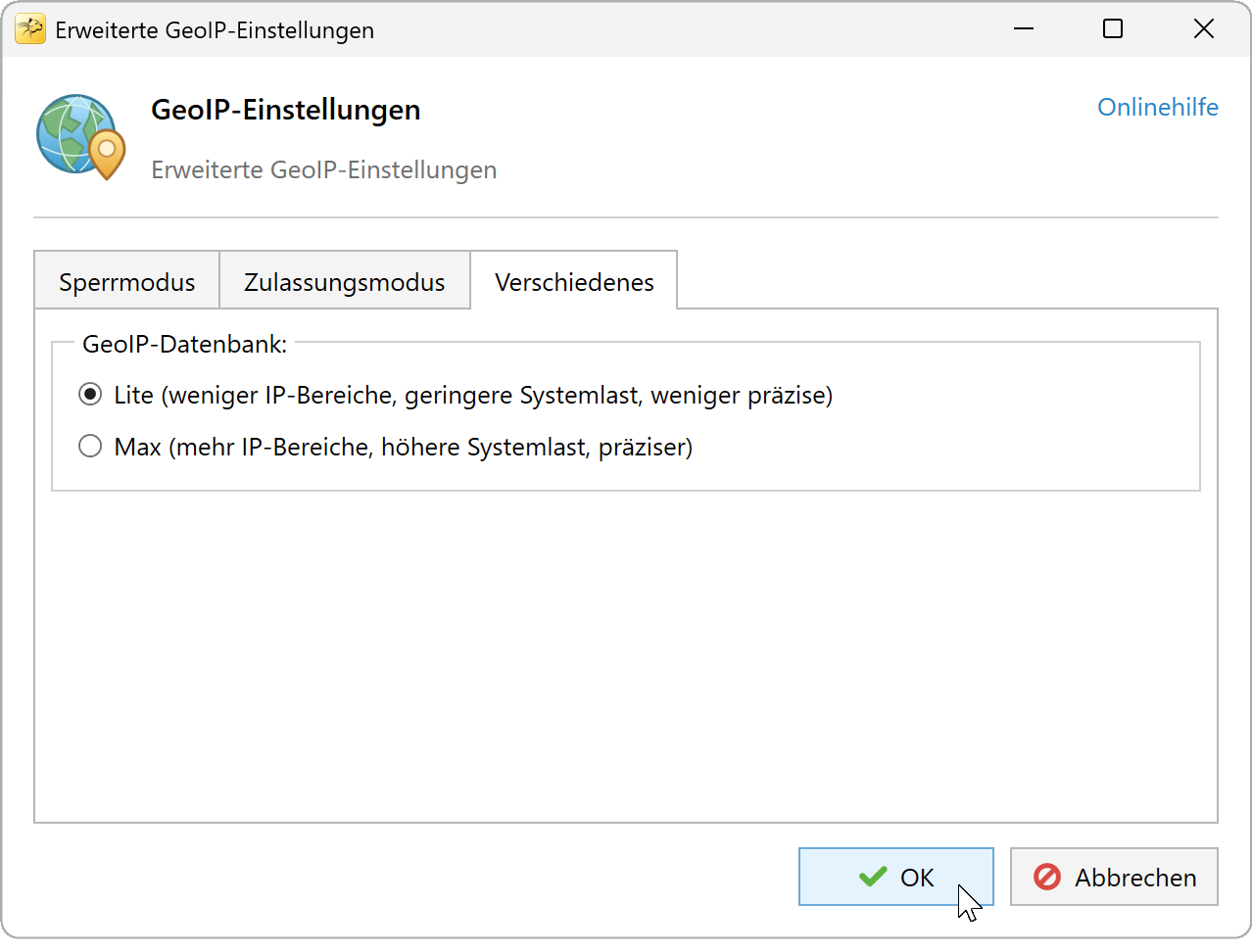
Task: Open the Onlinehilfe link
Action: [x=1158, y=107]
